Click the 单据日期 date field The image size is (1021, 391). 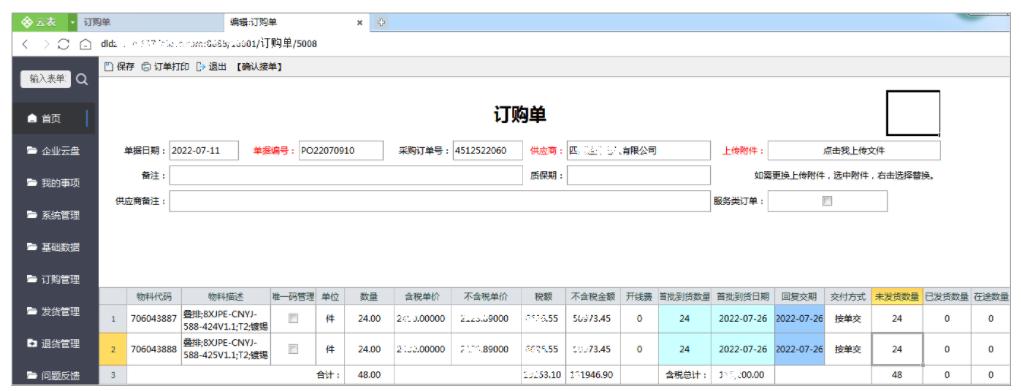point(204,151)
